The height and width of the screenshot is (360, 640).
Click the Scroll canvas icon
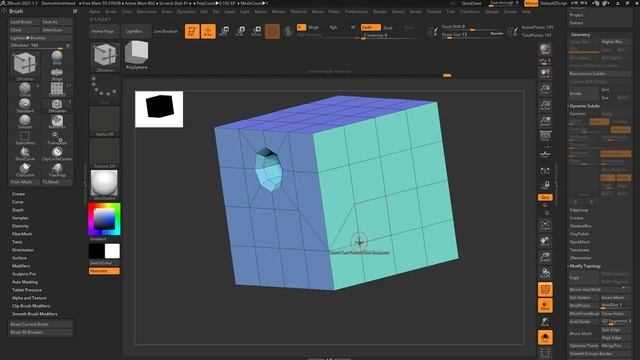point(545,73)
